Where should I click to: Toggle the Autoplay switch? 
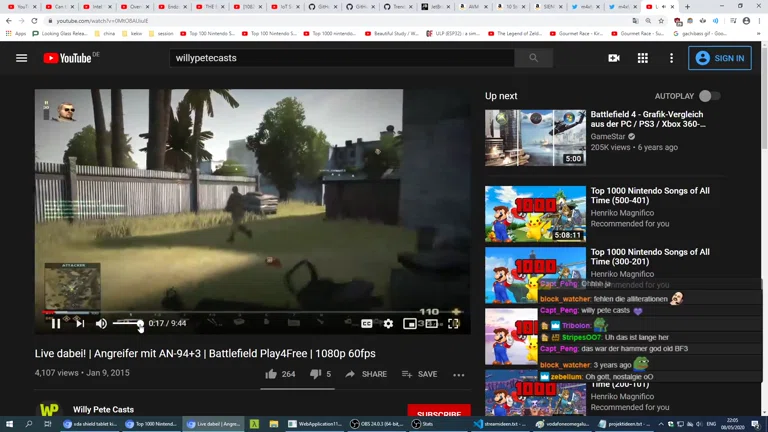pyautogui.click(x=709, y=96)
